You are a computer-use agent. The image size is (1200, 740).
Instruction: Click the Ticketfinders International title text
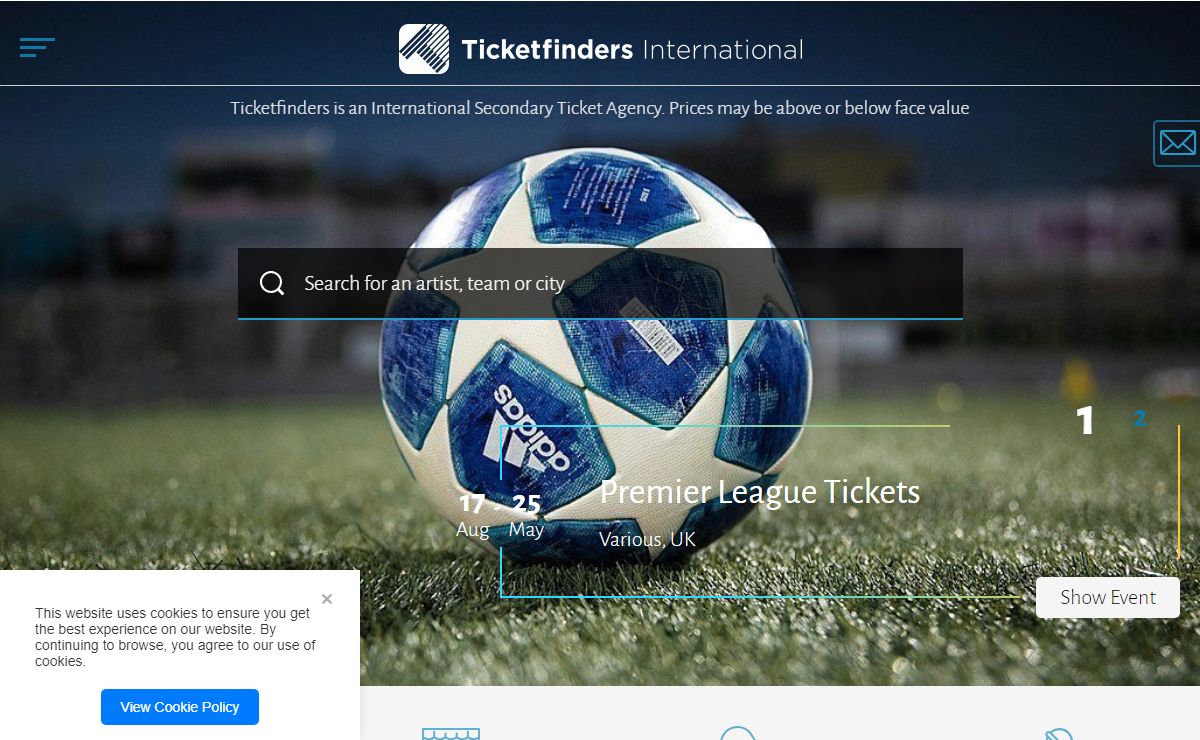pos(632,49)
